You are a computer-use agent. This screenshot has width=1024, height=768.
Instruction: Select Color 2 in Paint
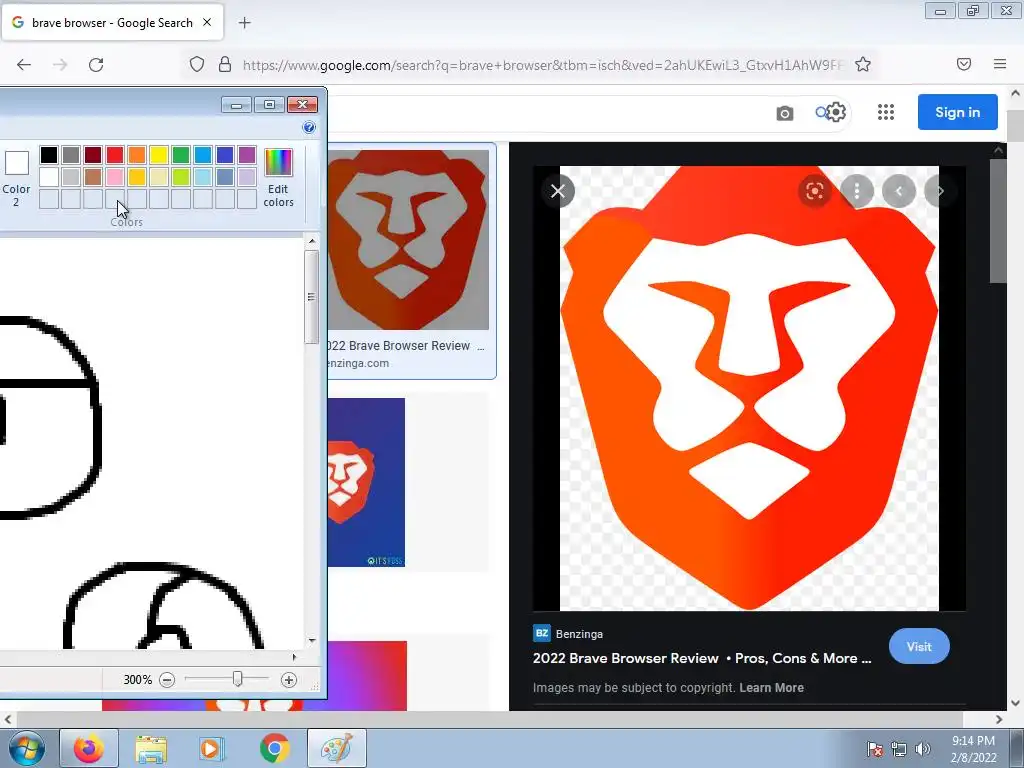[x=16, y=178]
